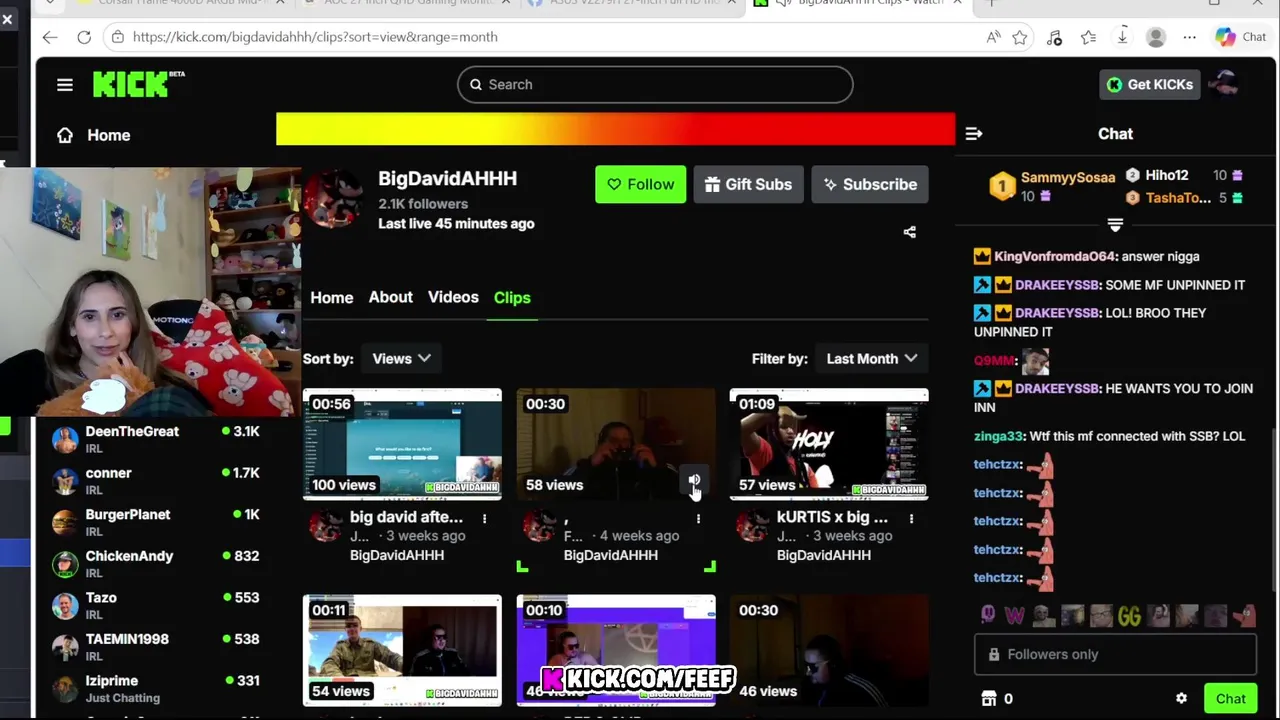This screenshot has height=720, width=1280.
Task: Open options menu for 'kURTIS x big' clip
Action: click(x=911, y=518)
